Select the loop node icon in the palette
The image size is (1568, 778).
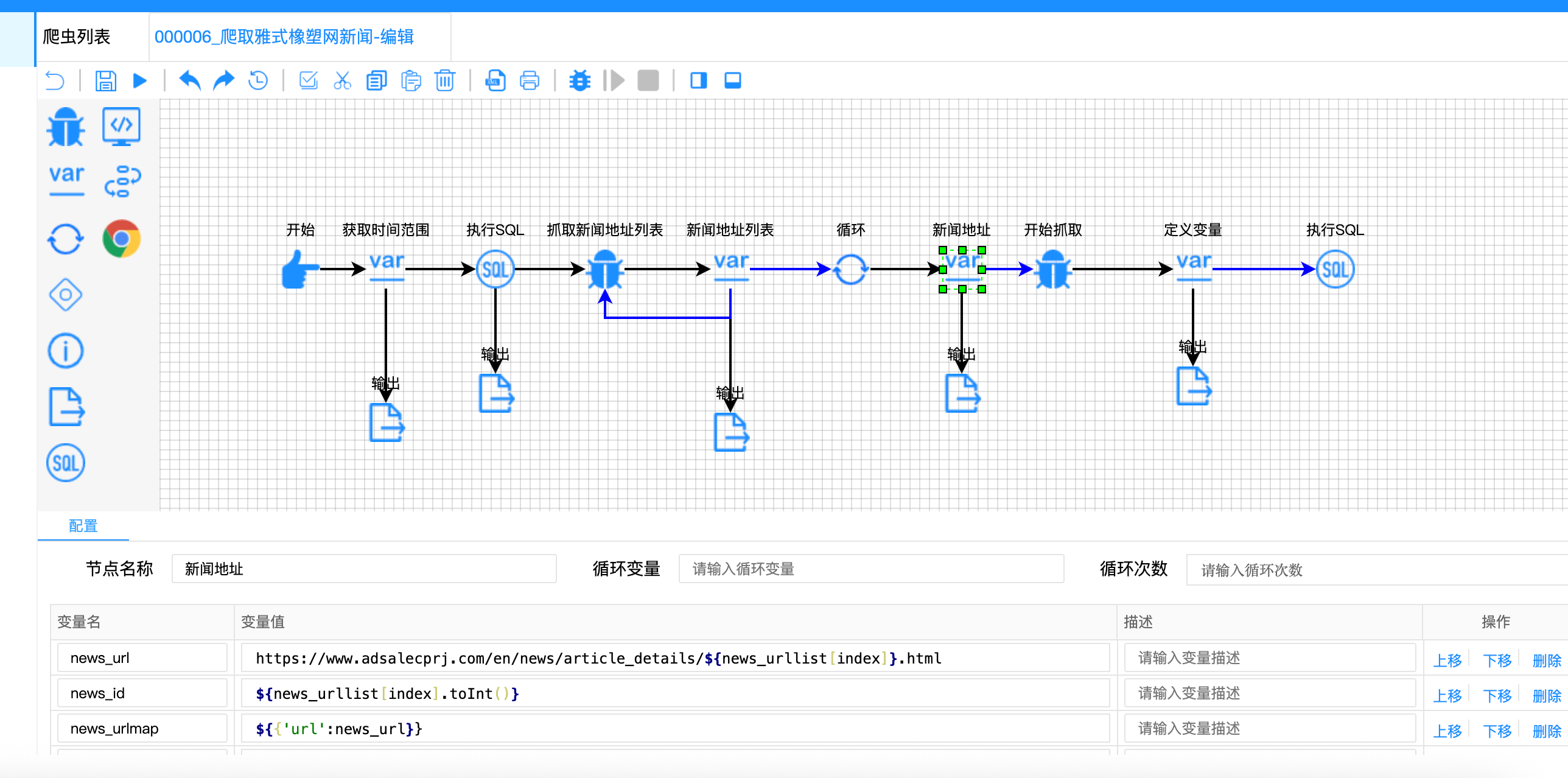66,239
